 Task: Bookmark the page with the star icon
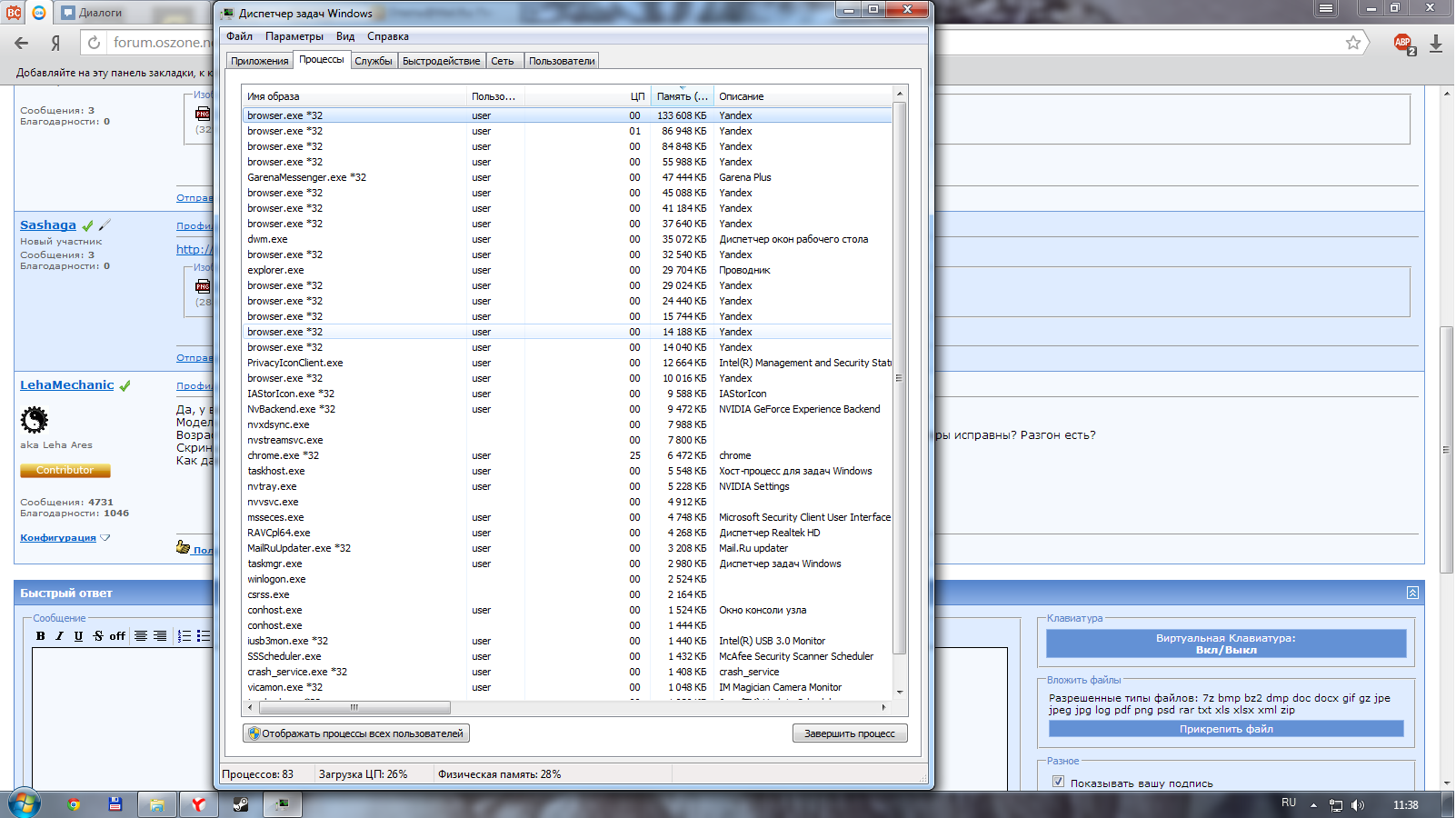(1353, 43)
